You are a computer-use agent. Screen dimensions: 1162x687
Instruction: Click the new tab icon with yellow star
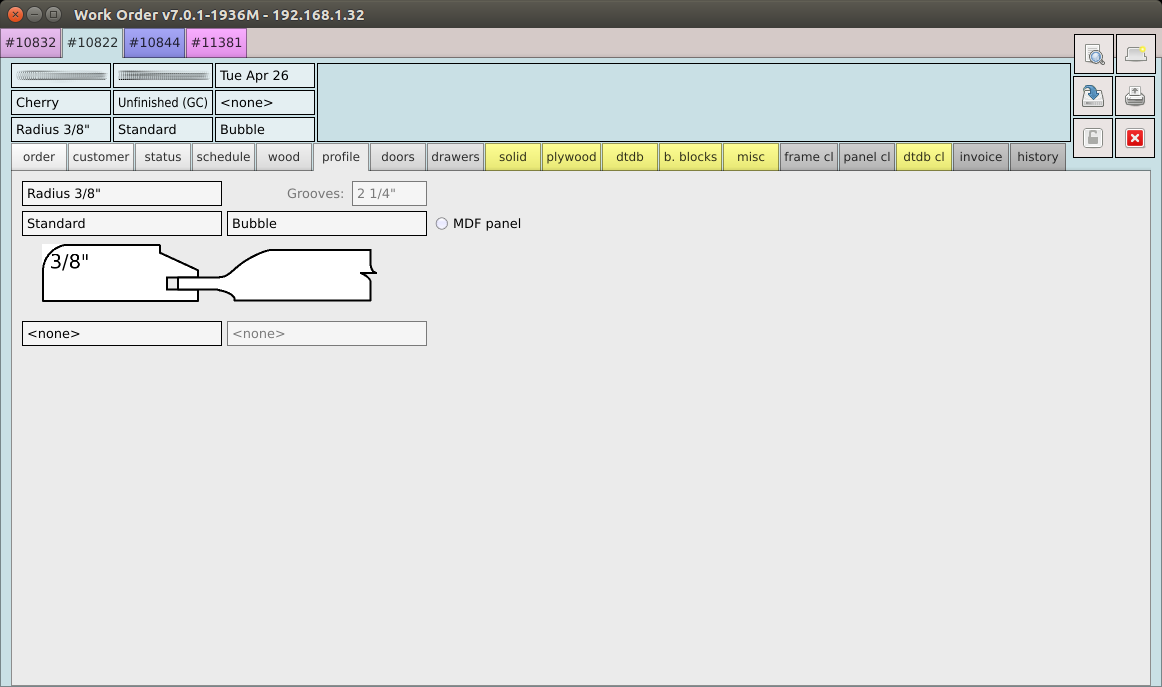click(1134, 55)
